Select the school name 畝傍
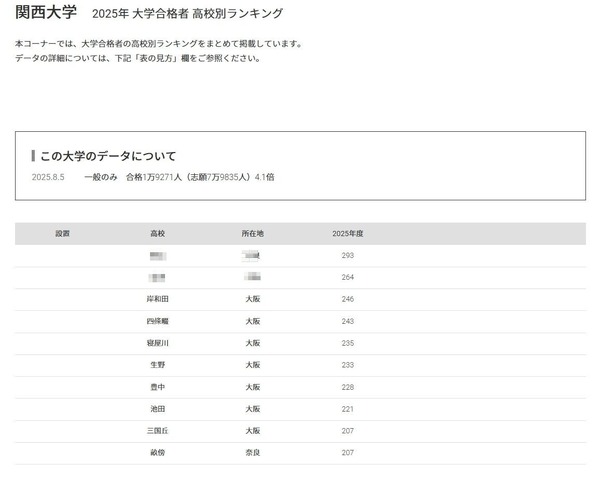Screen dimensions: 600x493 point(157,452)
